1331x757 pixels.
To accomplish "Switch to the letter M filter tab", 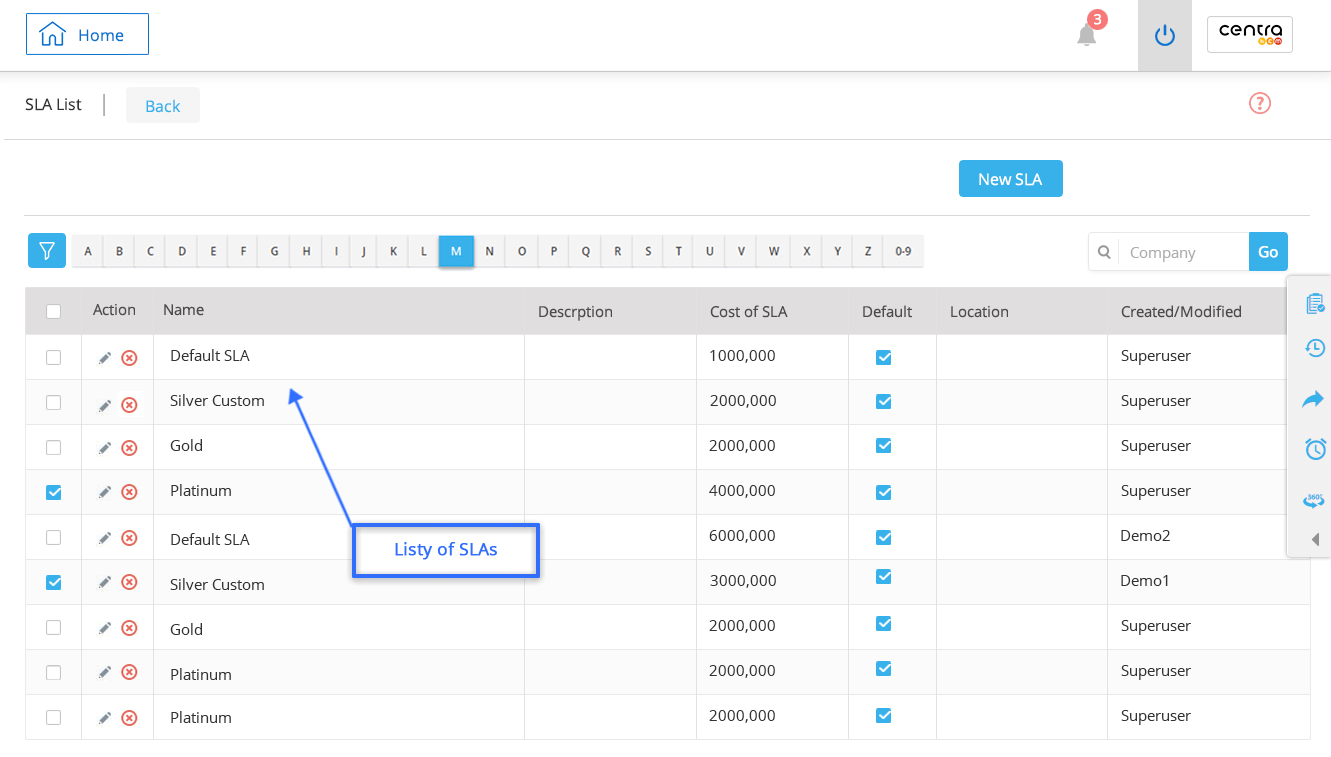I will click(x=456, y=251).
